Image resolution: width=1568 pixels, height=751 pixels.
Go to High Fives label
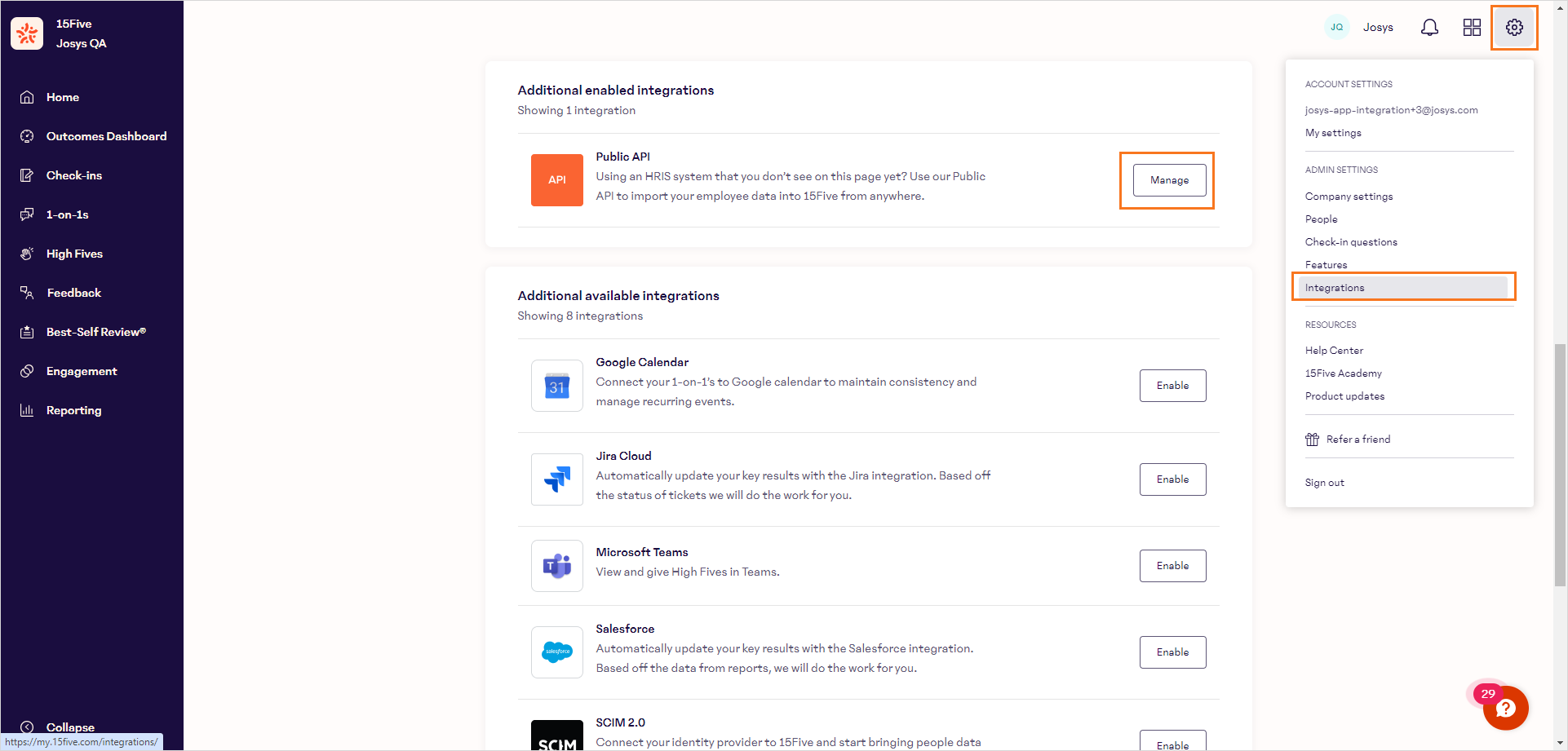pos(74,254)
